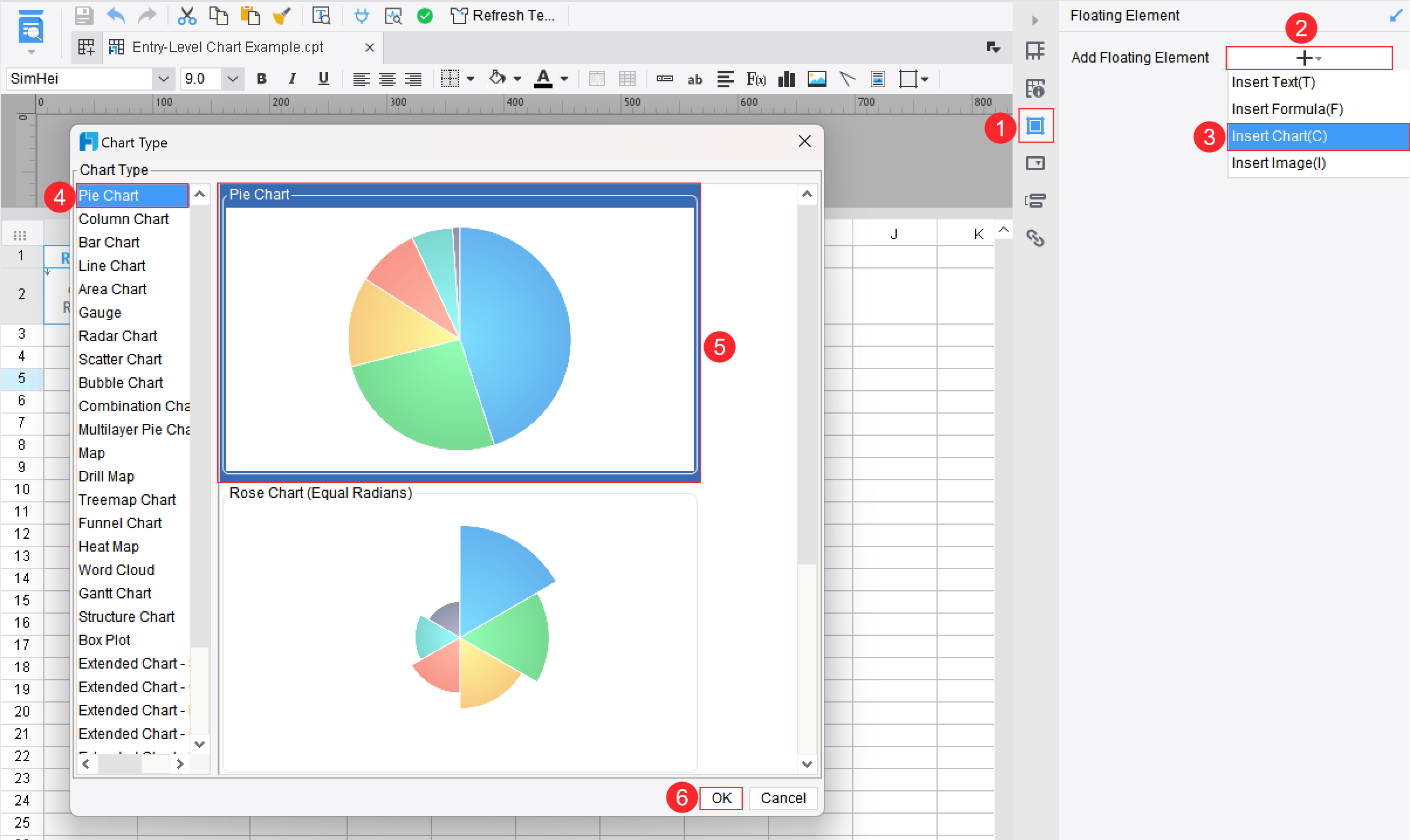This screenshot has width=1410, height=840.
Task: Click the Insert Formula F(x) icon
Action: [x=756, y=79]
